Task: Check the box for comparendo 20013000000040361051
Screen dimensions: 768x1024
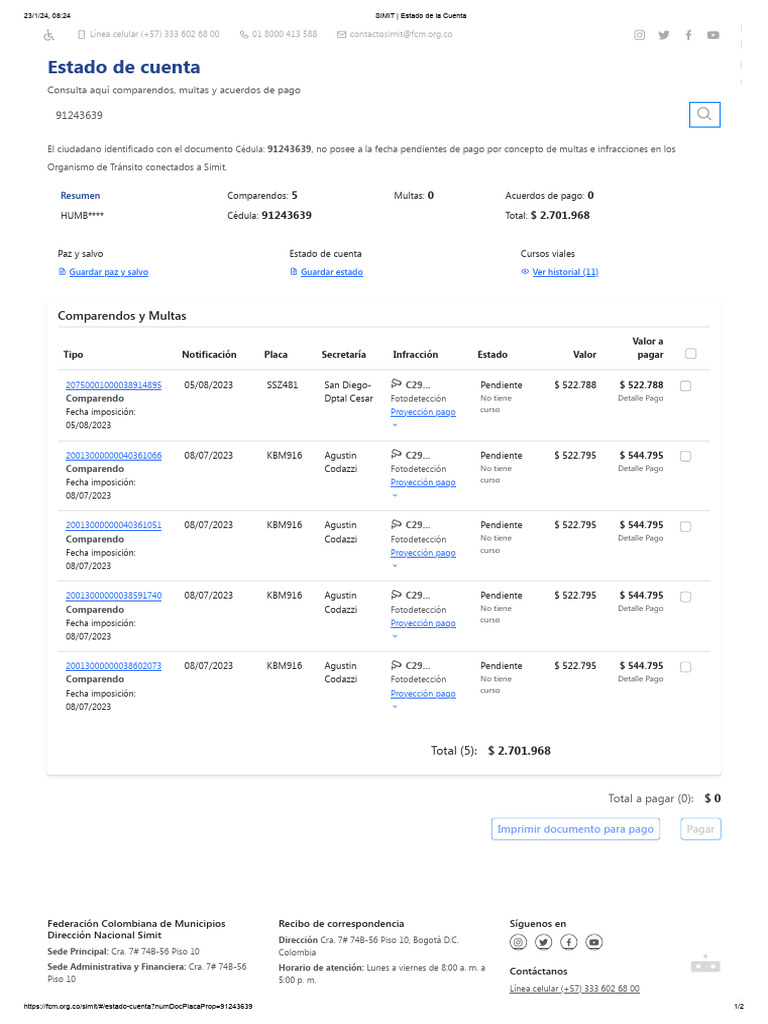Action: tap(686, 526)
